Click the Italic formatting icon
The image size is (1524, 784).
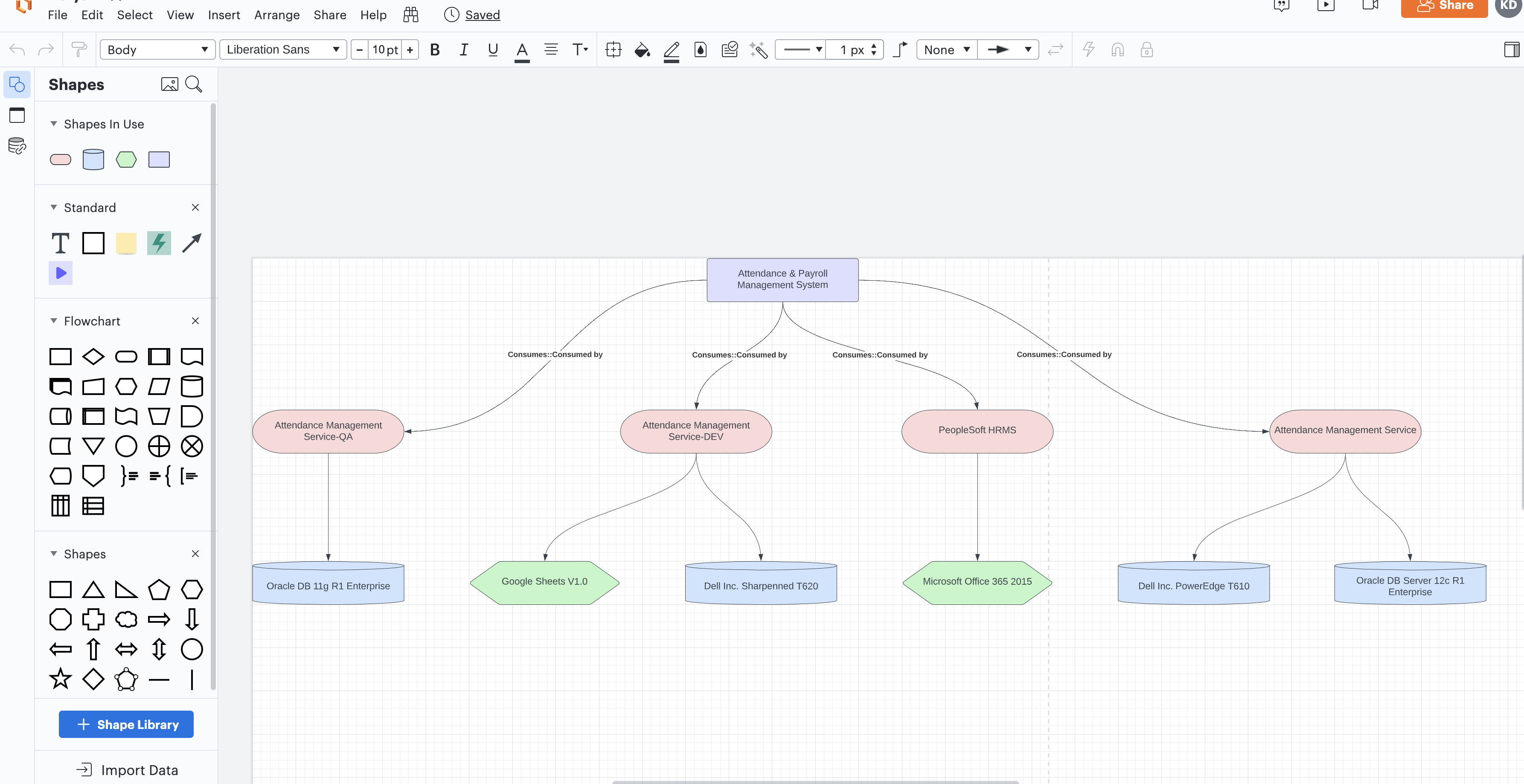pos(462,49)
